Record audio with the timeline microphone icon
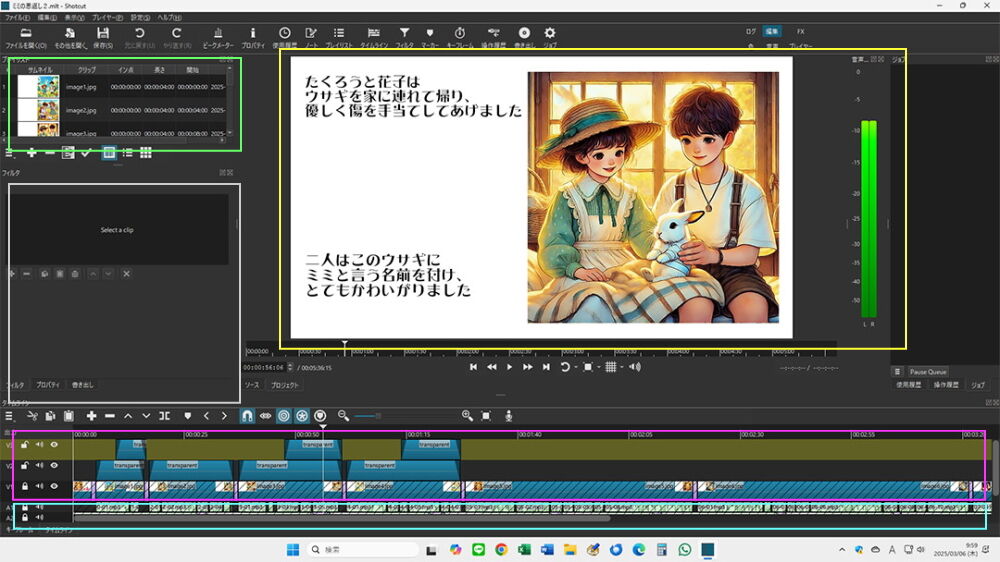 [508, 416]
